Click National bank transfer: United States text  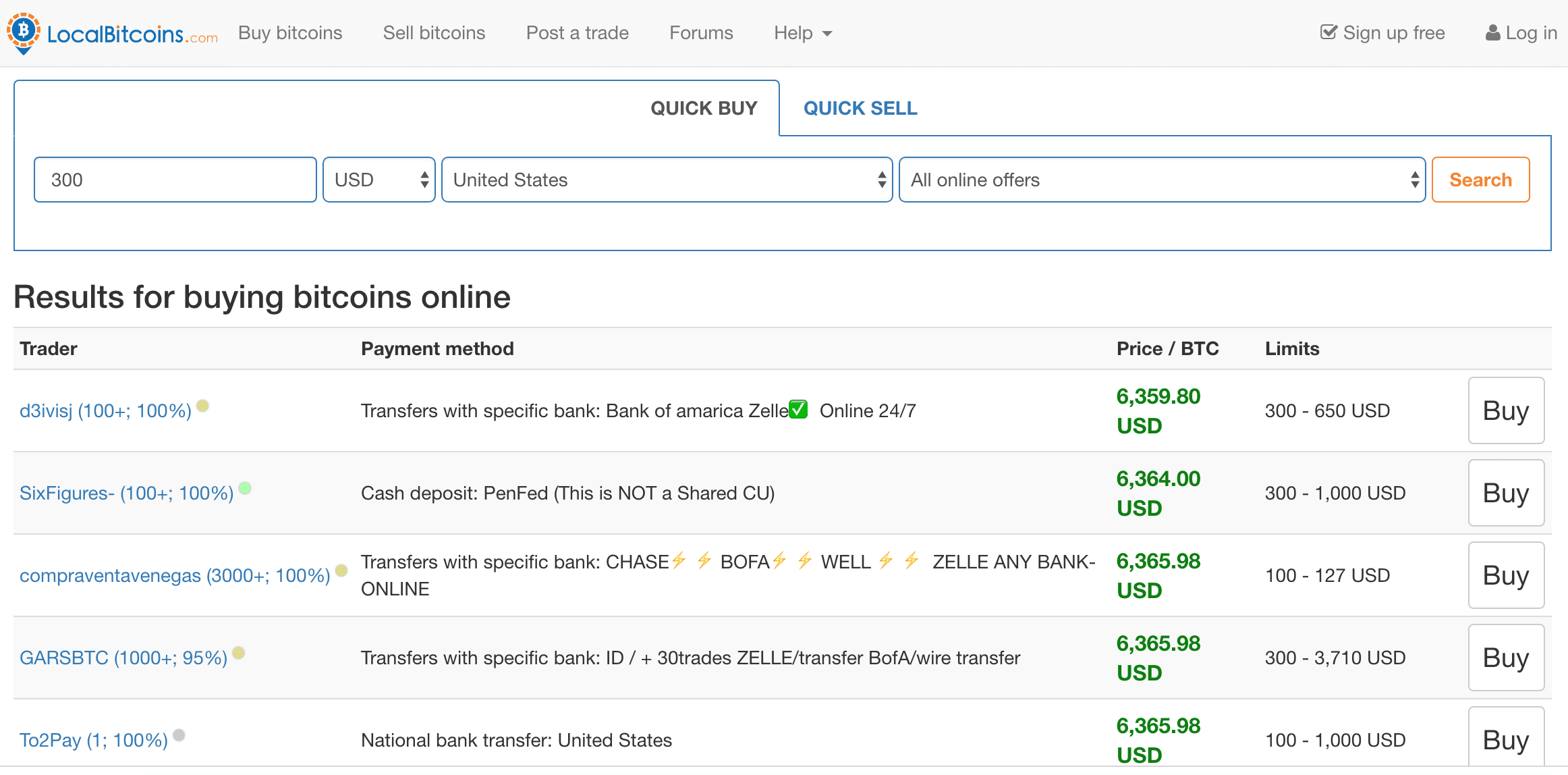pos(516,740)
